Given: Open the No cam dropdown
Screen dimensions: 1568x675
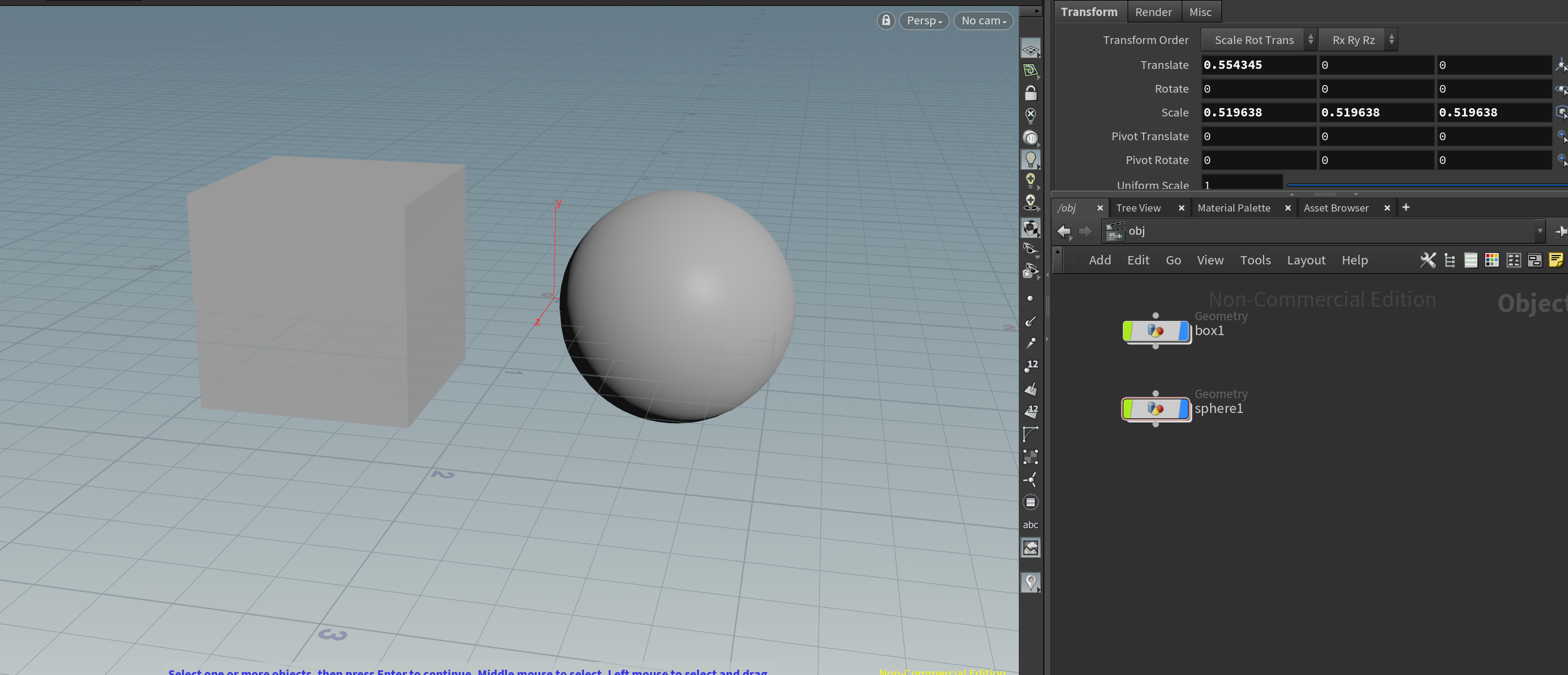Looking at the screenshot, I should 983,20.
